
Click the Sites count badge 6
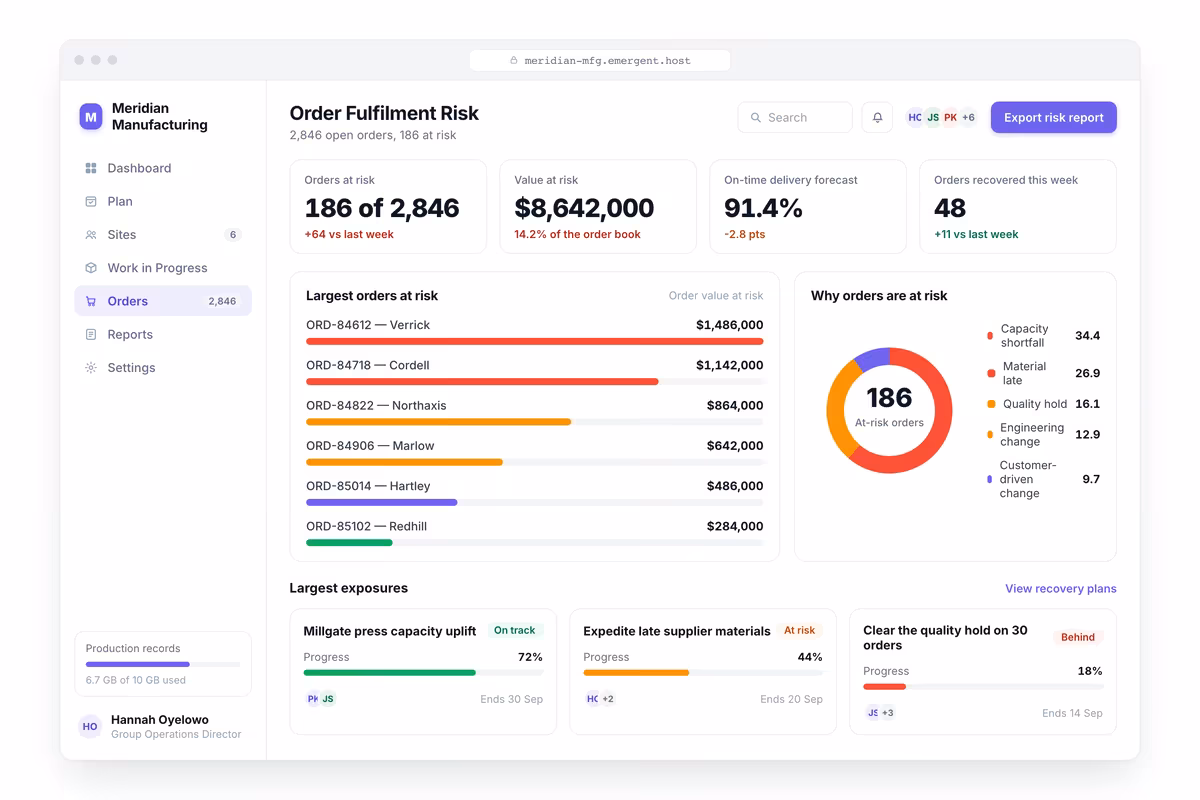[233, 235]
